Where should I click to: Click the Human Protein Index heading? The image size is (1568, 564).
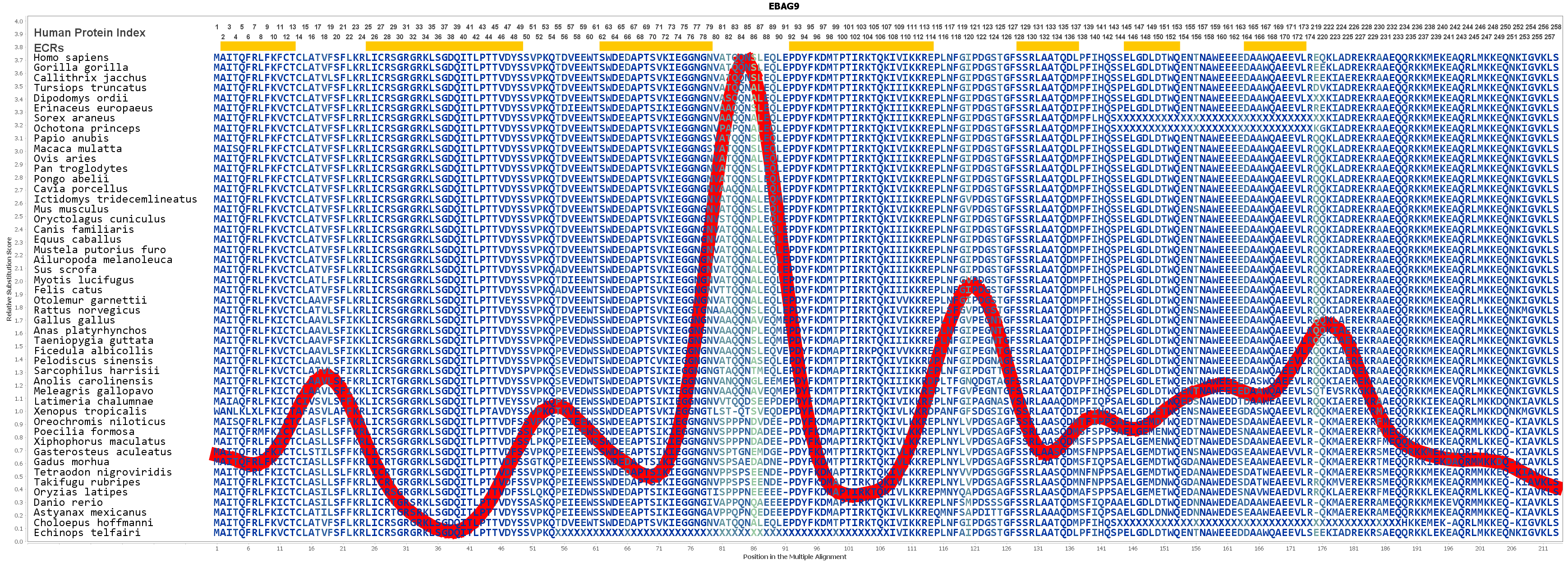coord(89,33)
